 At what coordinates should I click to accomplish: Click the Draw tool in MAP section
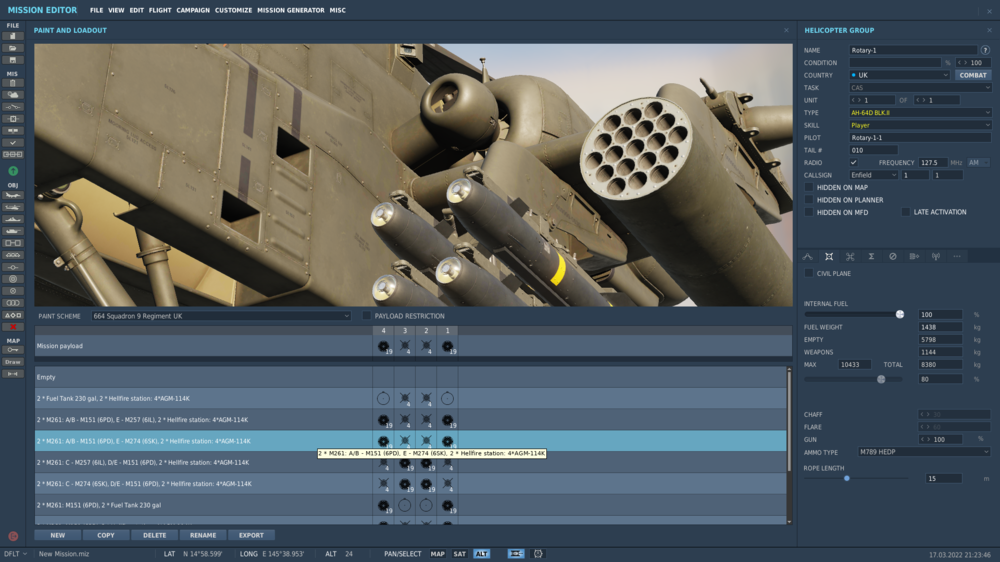pyautogui.click(x=12, y=362)
